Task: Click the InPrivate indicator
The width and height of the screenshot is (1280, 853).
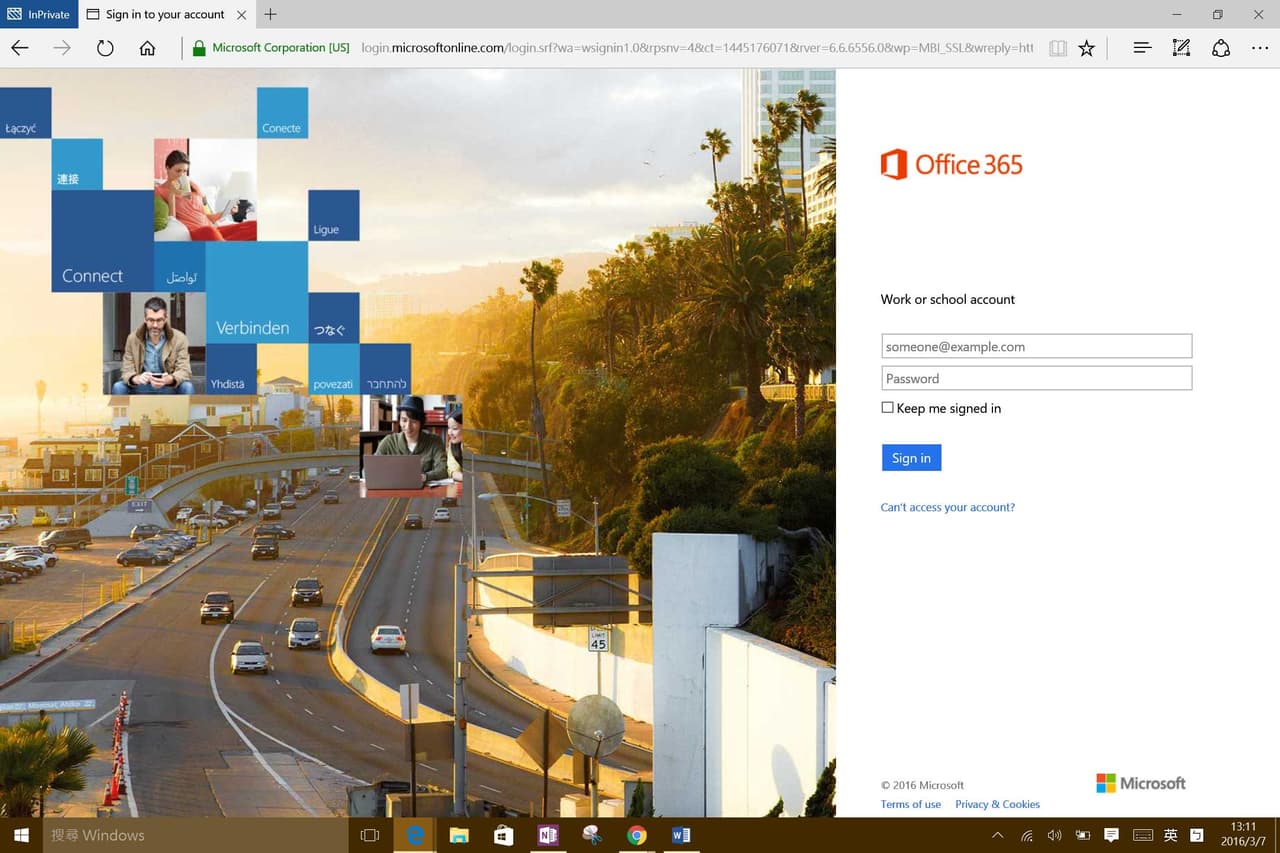Action: coord(39,14)
